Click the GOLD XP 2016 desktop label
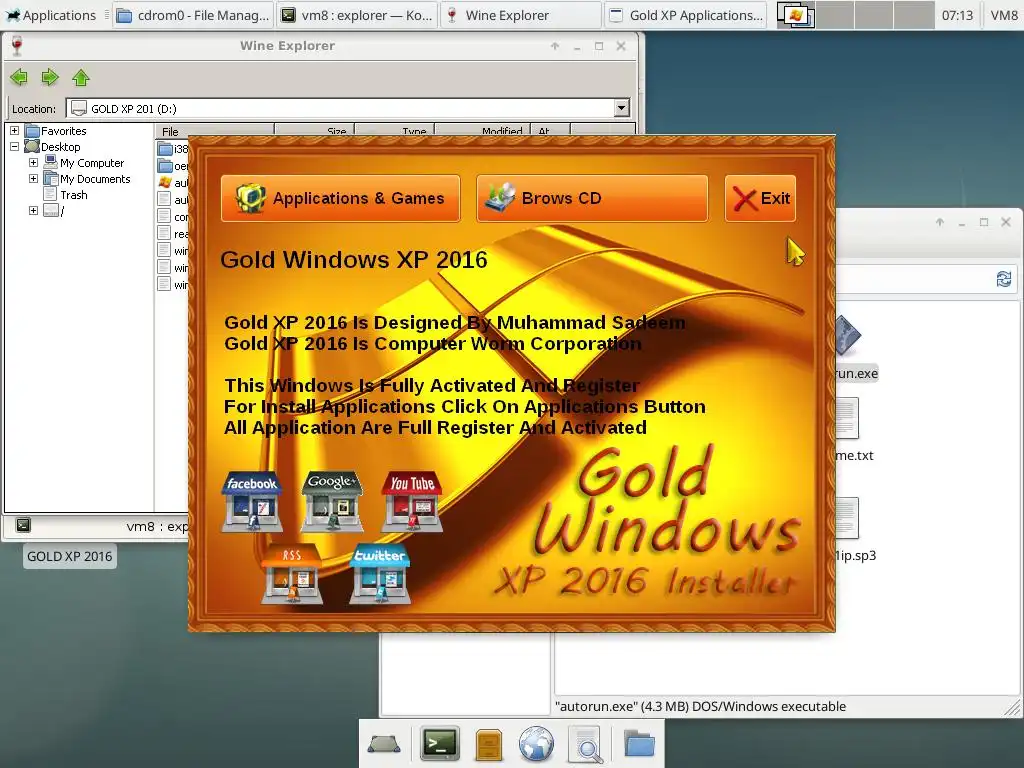Screen dimensions: 1024x768 pos(69,556)
